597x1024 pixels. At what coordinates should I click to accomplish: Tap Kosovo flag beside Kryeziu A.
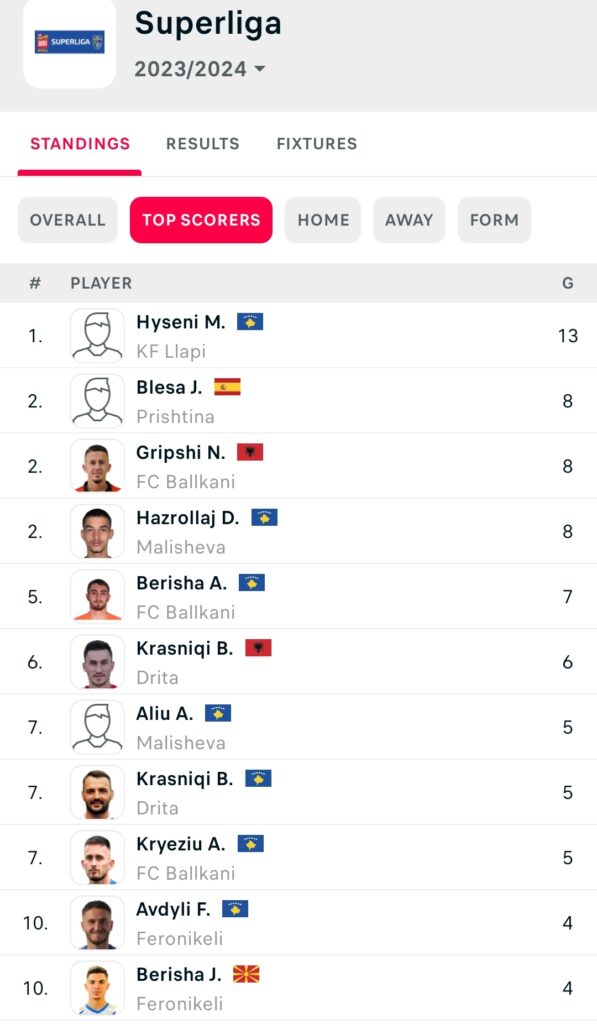pos(250,844)
